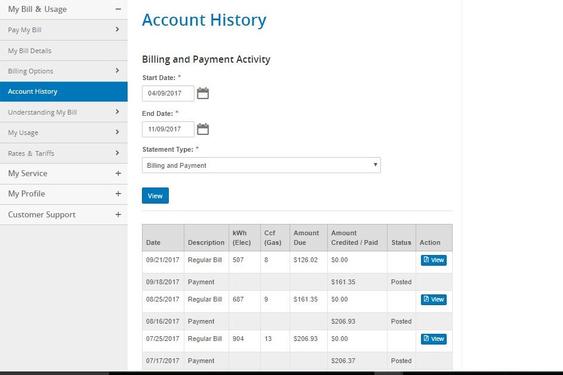The height and width of the screenshot is (375, 563).
Task: Click into the Start Date field
Action: point(168,93)
